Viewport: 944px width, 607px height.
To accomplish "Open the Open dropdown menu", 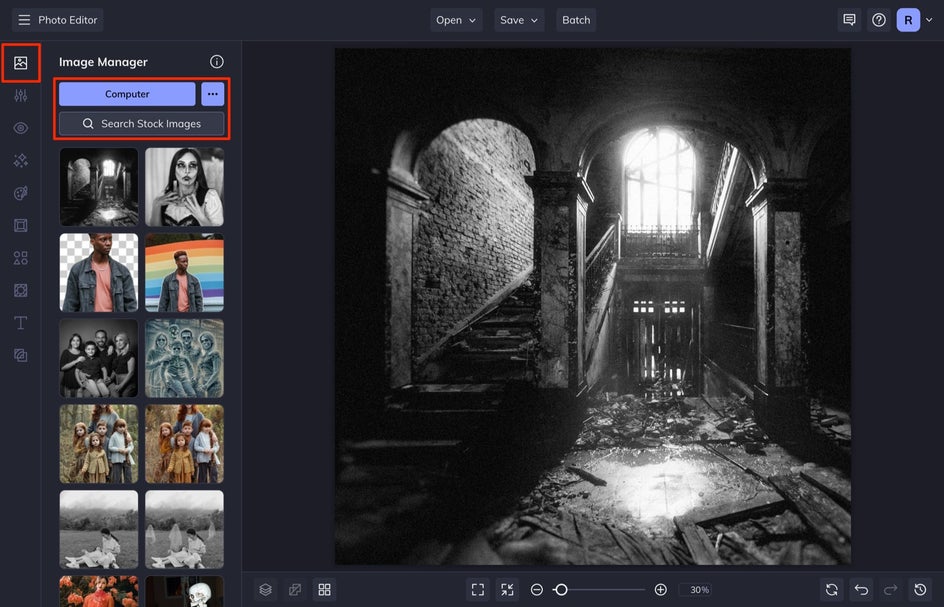I will click(x=456, y=20).
